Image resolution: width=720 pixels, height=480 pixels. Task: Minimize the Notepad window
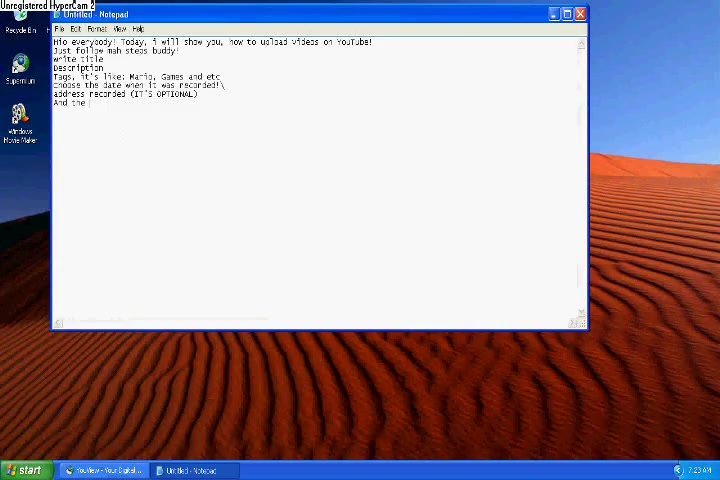tap(553, 14)
